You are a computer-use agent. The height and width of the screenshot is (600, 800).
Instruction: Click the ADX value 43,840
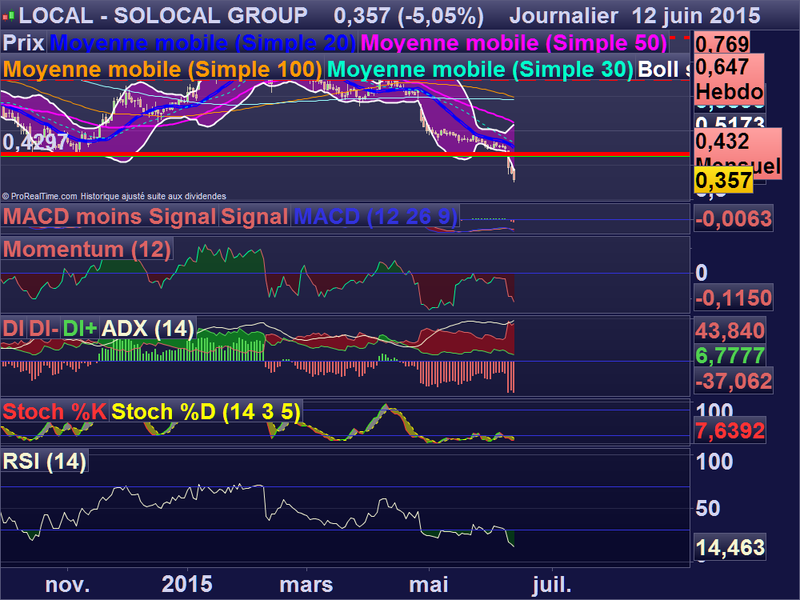[730, 331]
